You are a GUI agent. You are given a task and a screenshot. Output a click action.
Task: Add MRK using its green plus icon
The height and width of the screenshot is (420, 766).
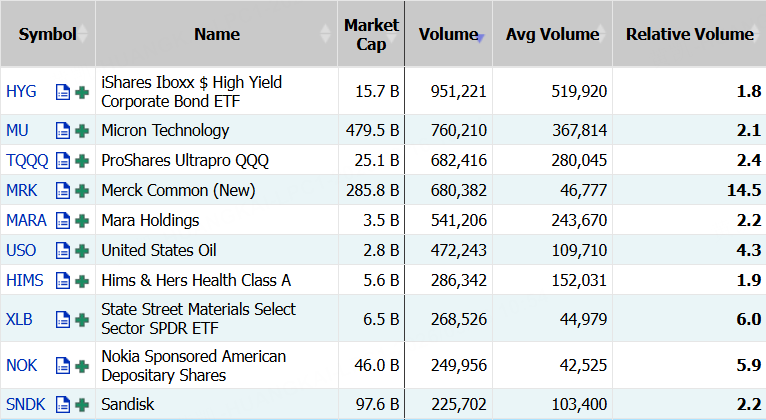click(82, 190)
